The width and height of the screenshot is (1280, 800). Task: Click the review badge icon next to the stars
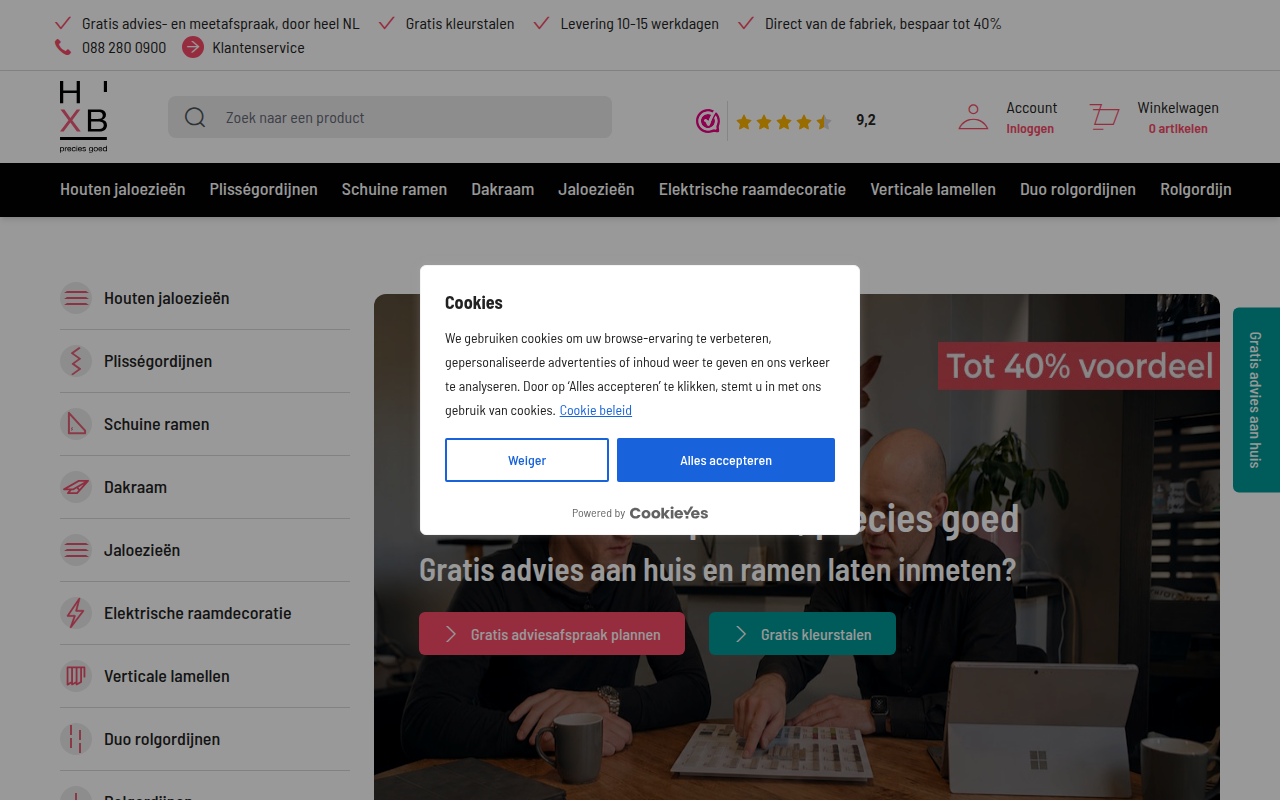click(x=708, y=121)
